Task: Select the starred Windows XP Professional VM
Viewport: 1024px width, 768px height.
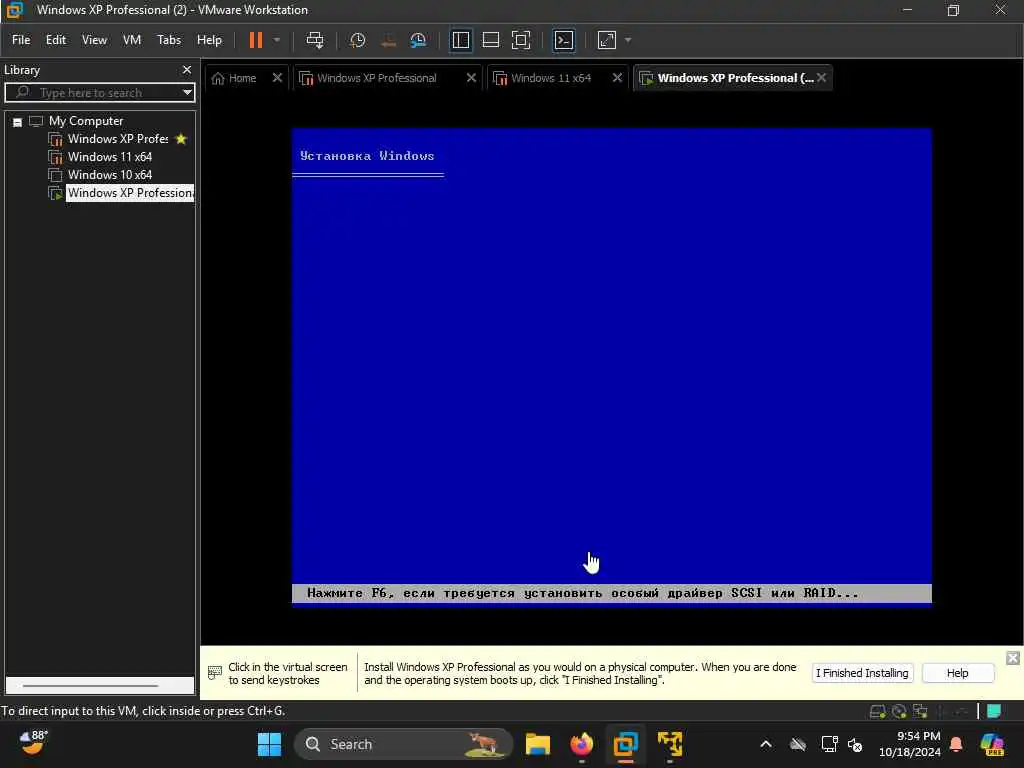Action: pos(118,139)
